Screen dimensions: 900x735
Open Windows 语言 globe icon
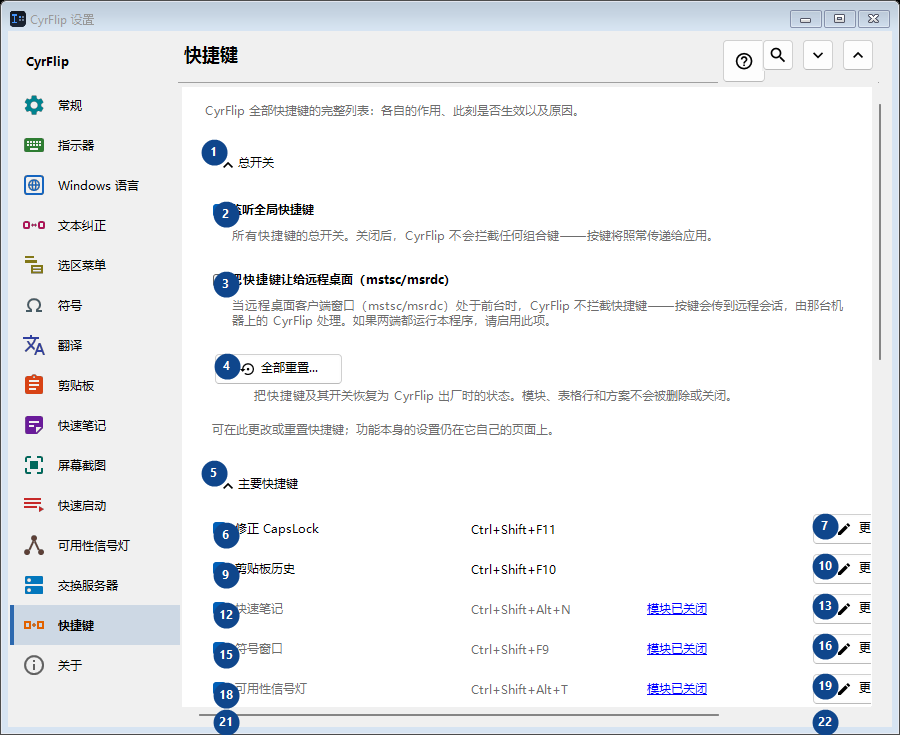point(34,185)
